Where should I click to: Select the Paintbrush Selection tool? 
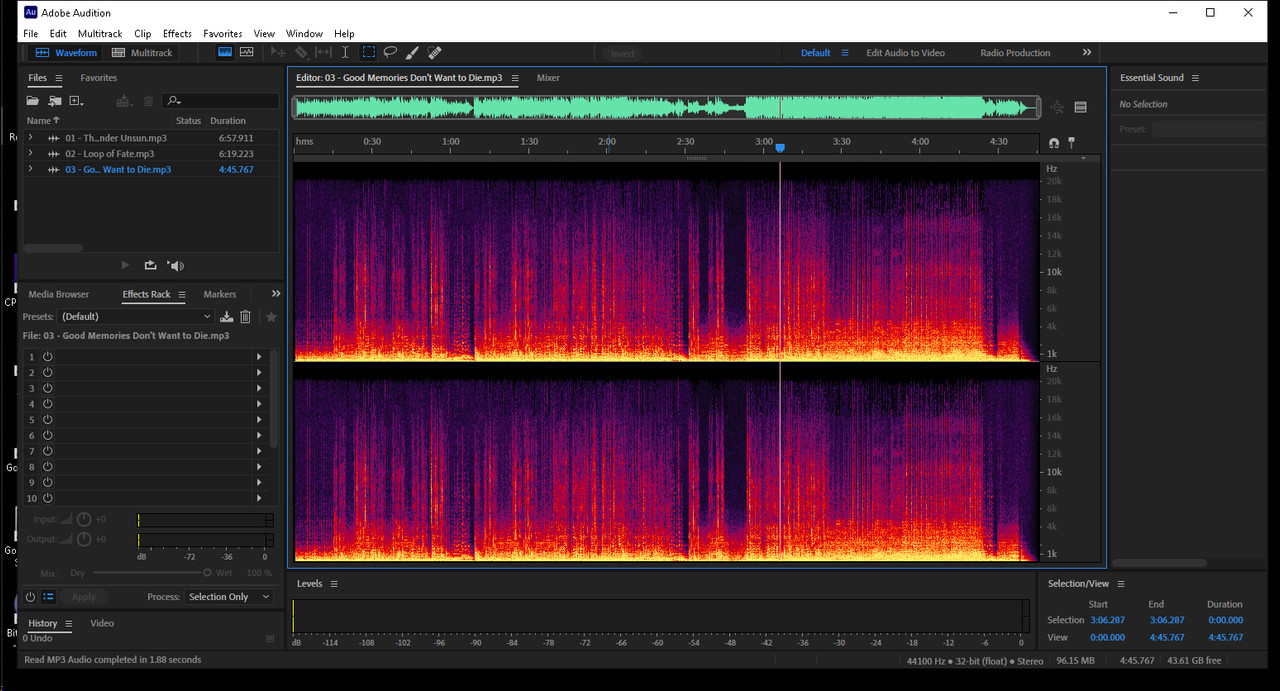(412, 52)
